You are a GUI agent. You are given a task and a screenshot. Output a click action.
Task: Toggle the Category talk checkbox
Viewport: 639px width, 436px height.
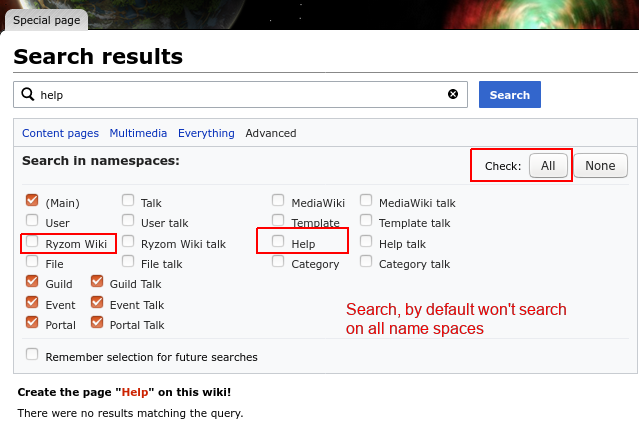click(x=366, y=263)
